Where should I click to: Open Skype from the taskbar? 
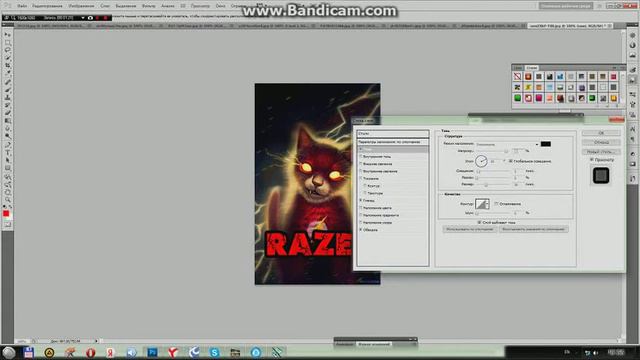214,352
